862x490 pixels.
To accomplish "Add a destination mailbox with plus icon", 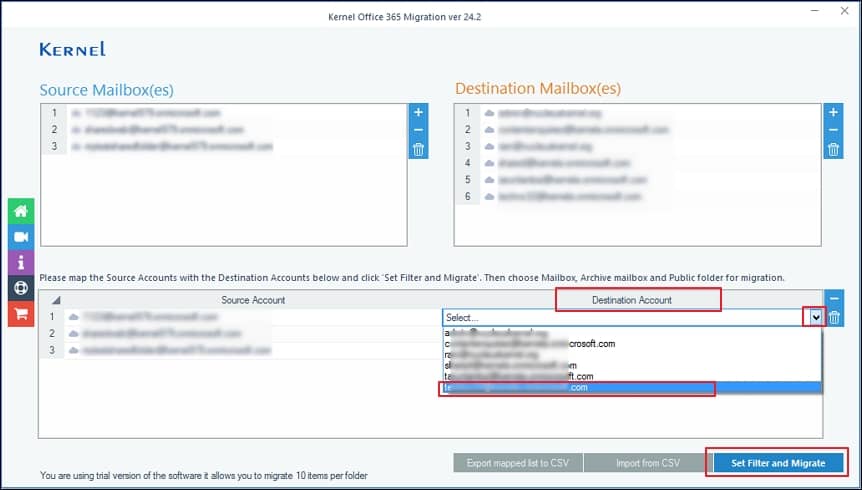I will (833, 112).
